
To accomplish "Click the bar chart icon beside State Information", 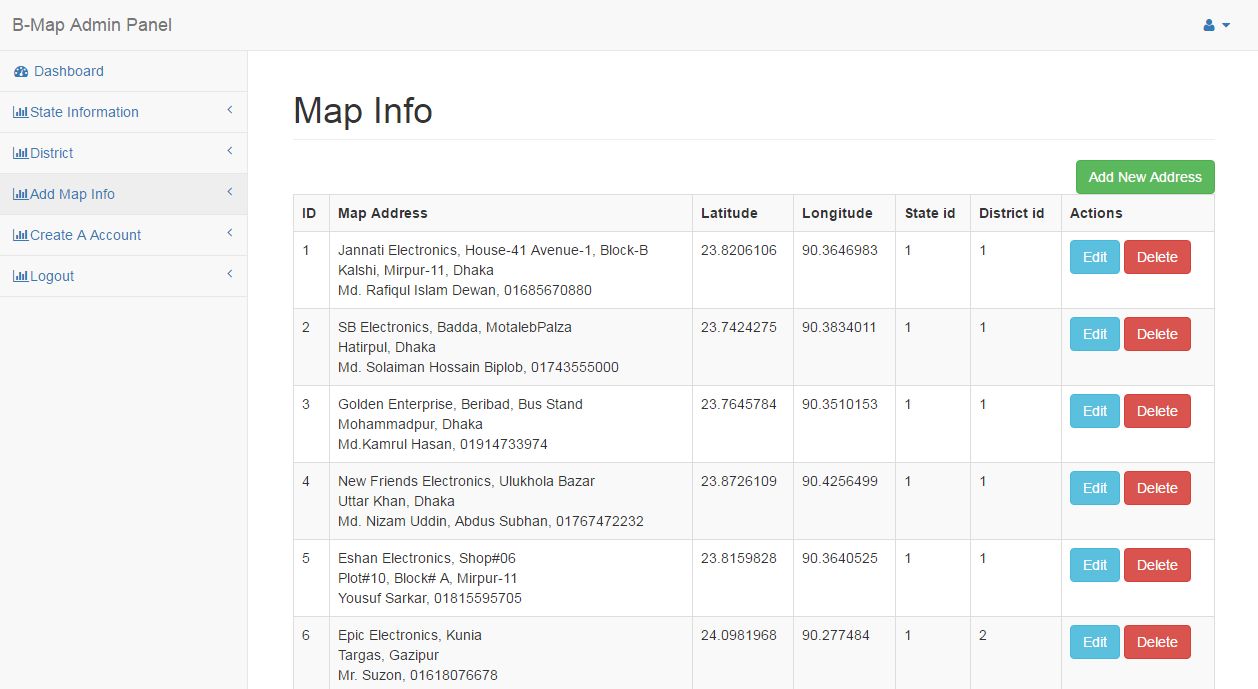I will click(20, 112).
